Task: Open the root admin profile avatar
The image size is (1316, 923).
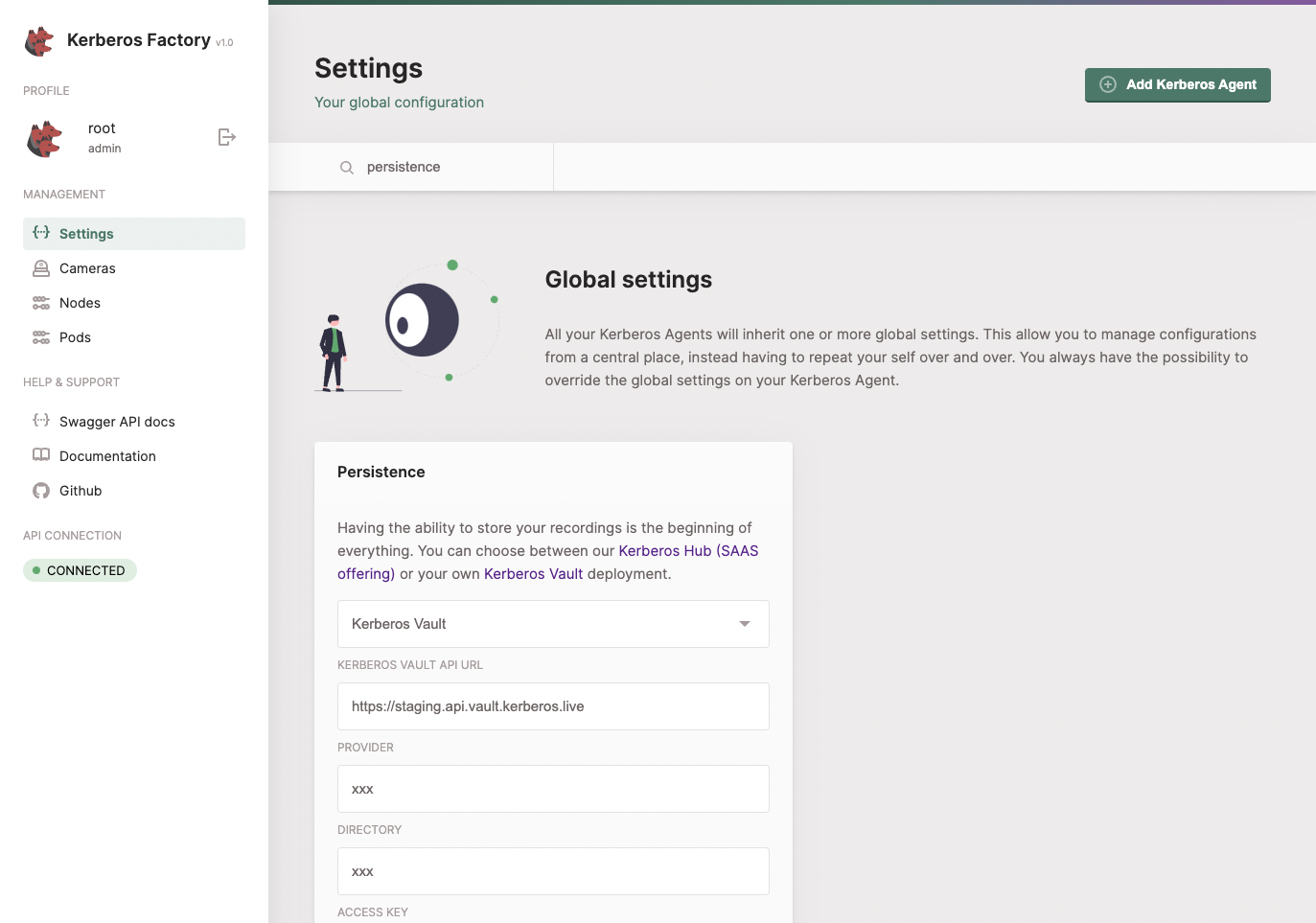Action: click(x=43, y=138)
